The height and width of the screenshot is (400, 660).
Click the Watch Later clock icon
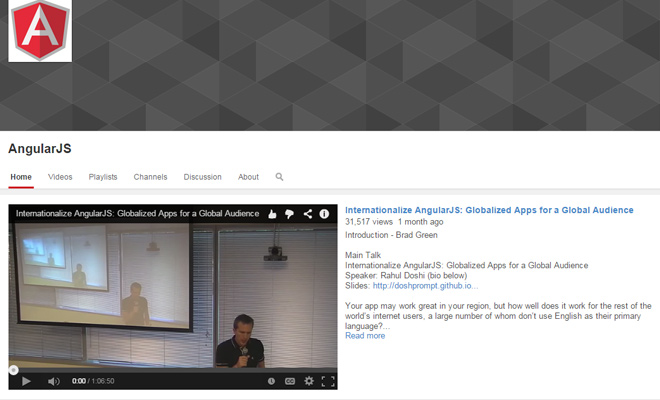click(271, 381)
